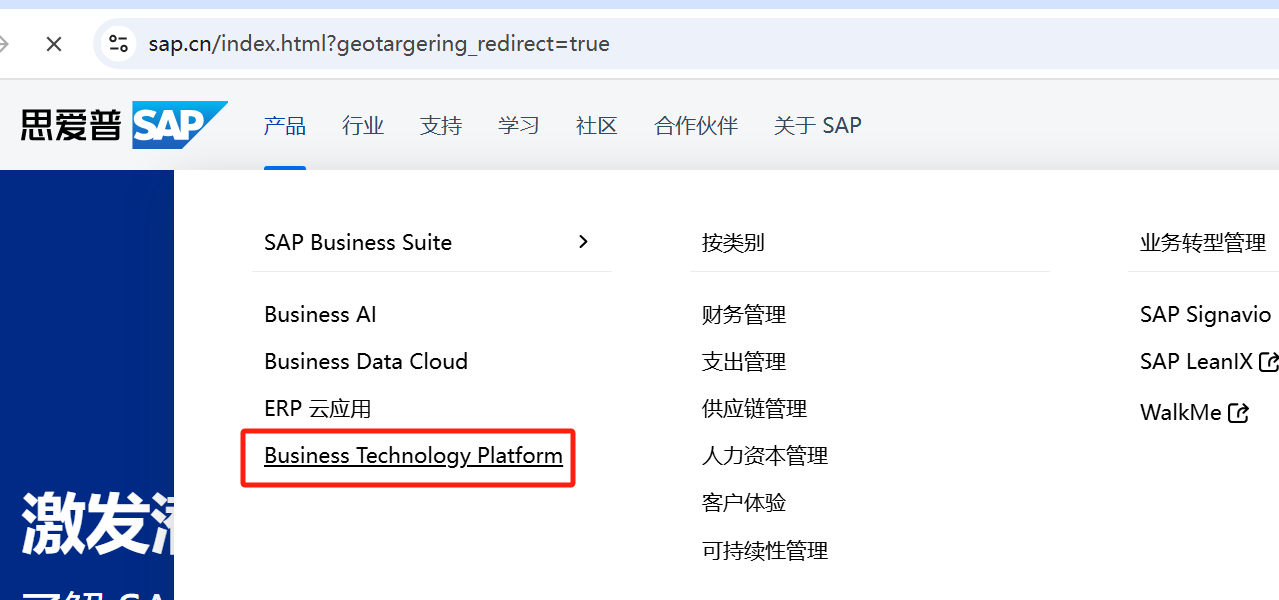Image resolution: width=1279 pixels, height=600 pixels.
Task: Open the 学习 menu
Action: pyautogui.click(x=519, y=125)
